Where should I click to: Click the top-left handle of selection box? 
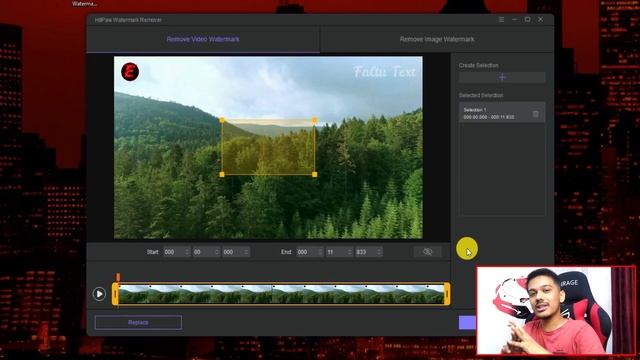(222, 120)
